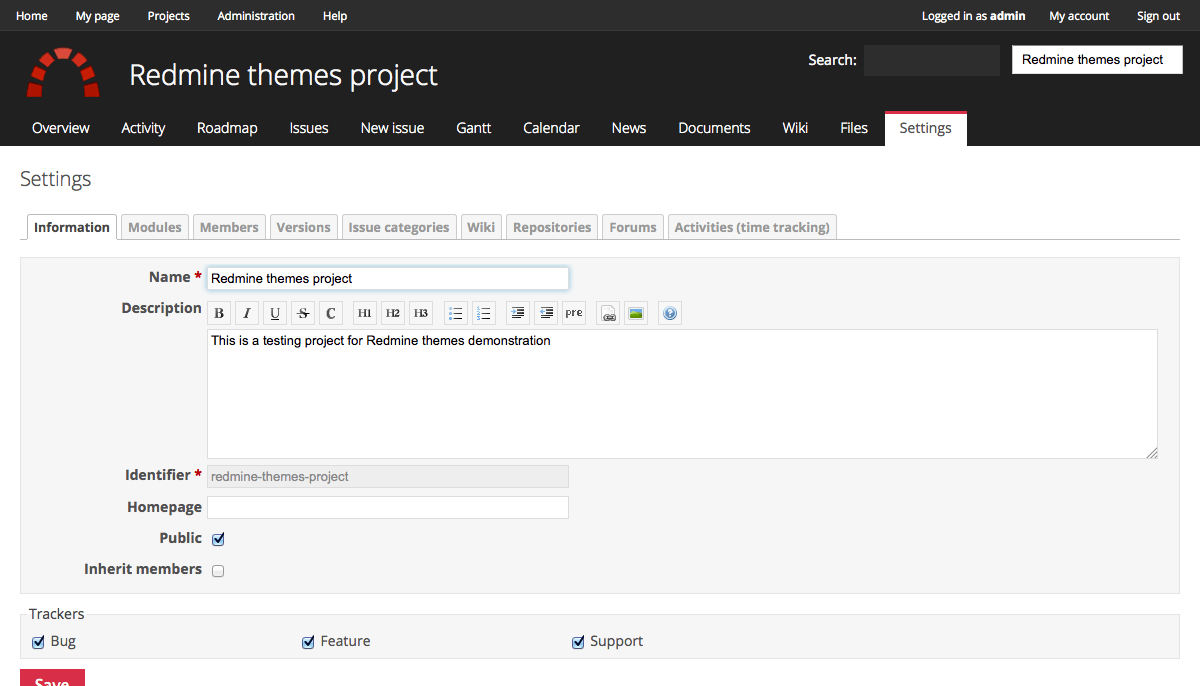Open the Projects link in top menu
Viewport: 1200px width, 686px height.
pyautogui.click(x=168, y=16)
